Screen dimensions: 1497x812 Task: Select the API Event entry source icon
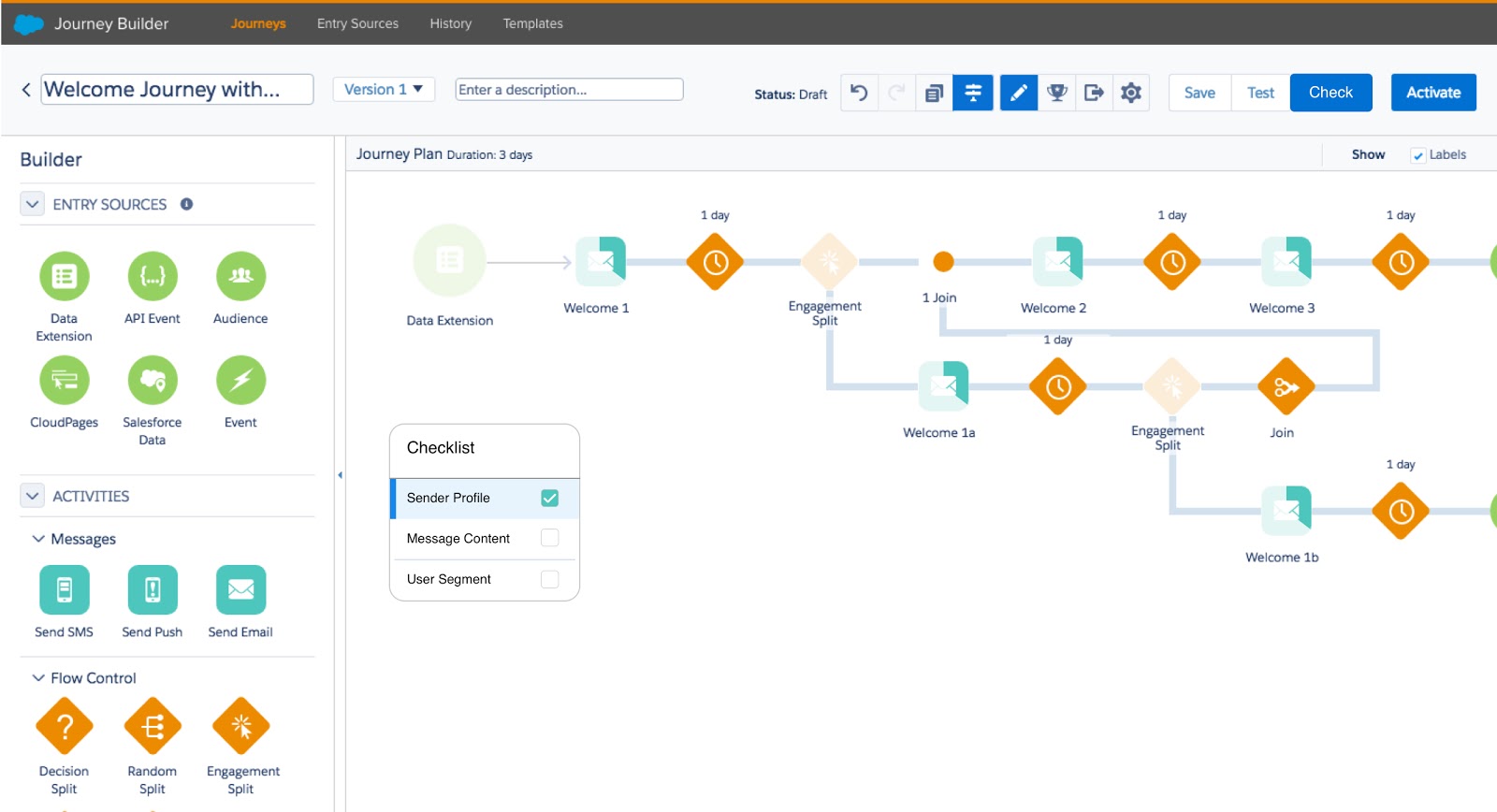pyautogui.click(x=153, y=276)
